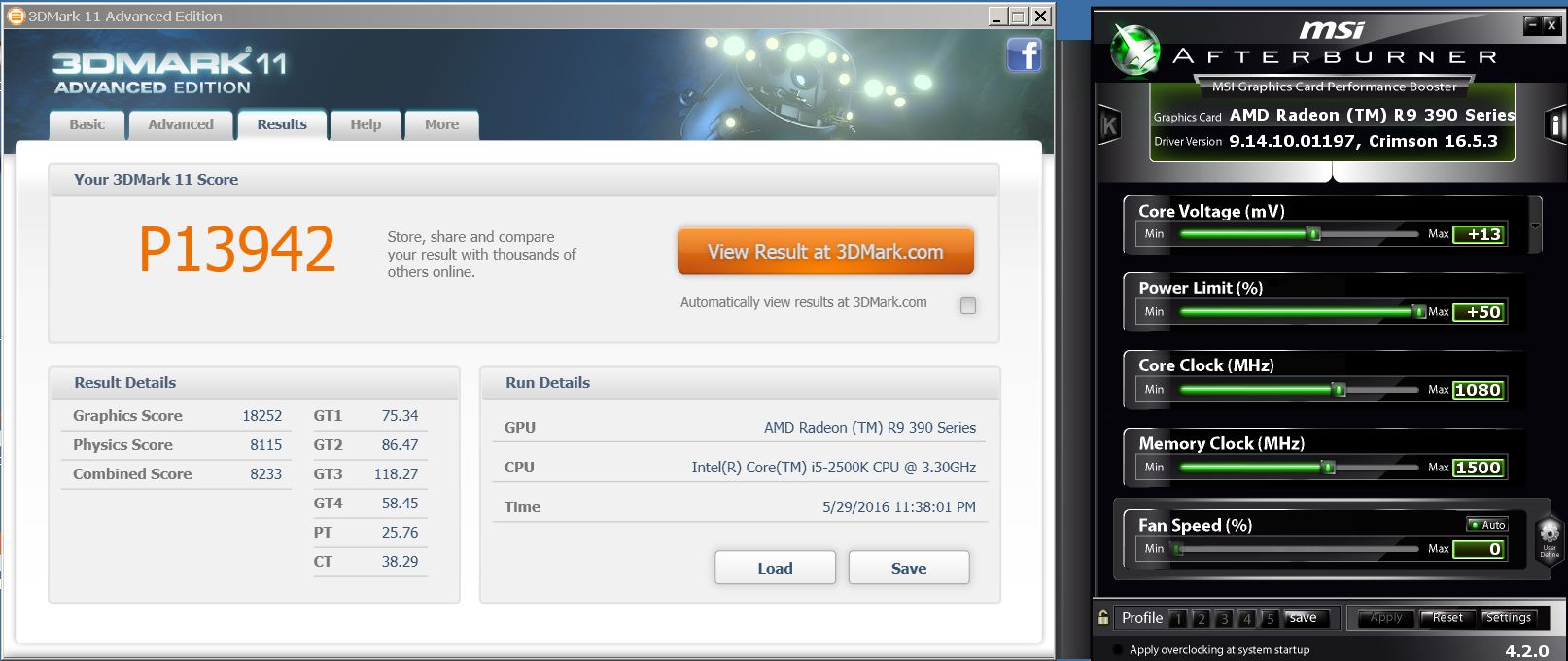Click the Fan Speed slider handle

pyautogui.click(x=1178, y=549)
